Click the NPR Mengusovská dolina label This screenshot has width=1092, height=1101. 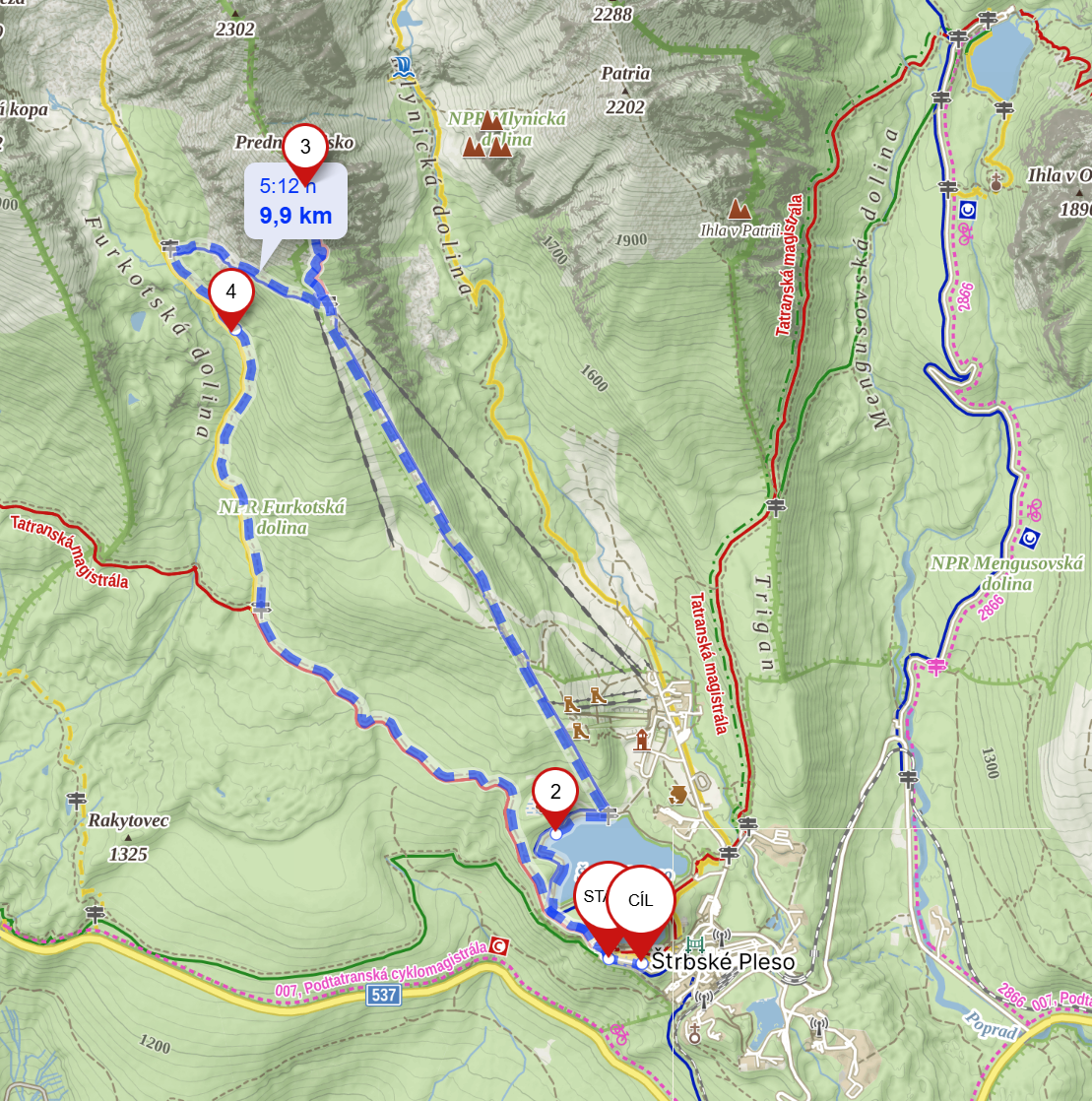(1006, 573)
